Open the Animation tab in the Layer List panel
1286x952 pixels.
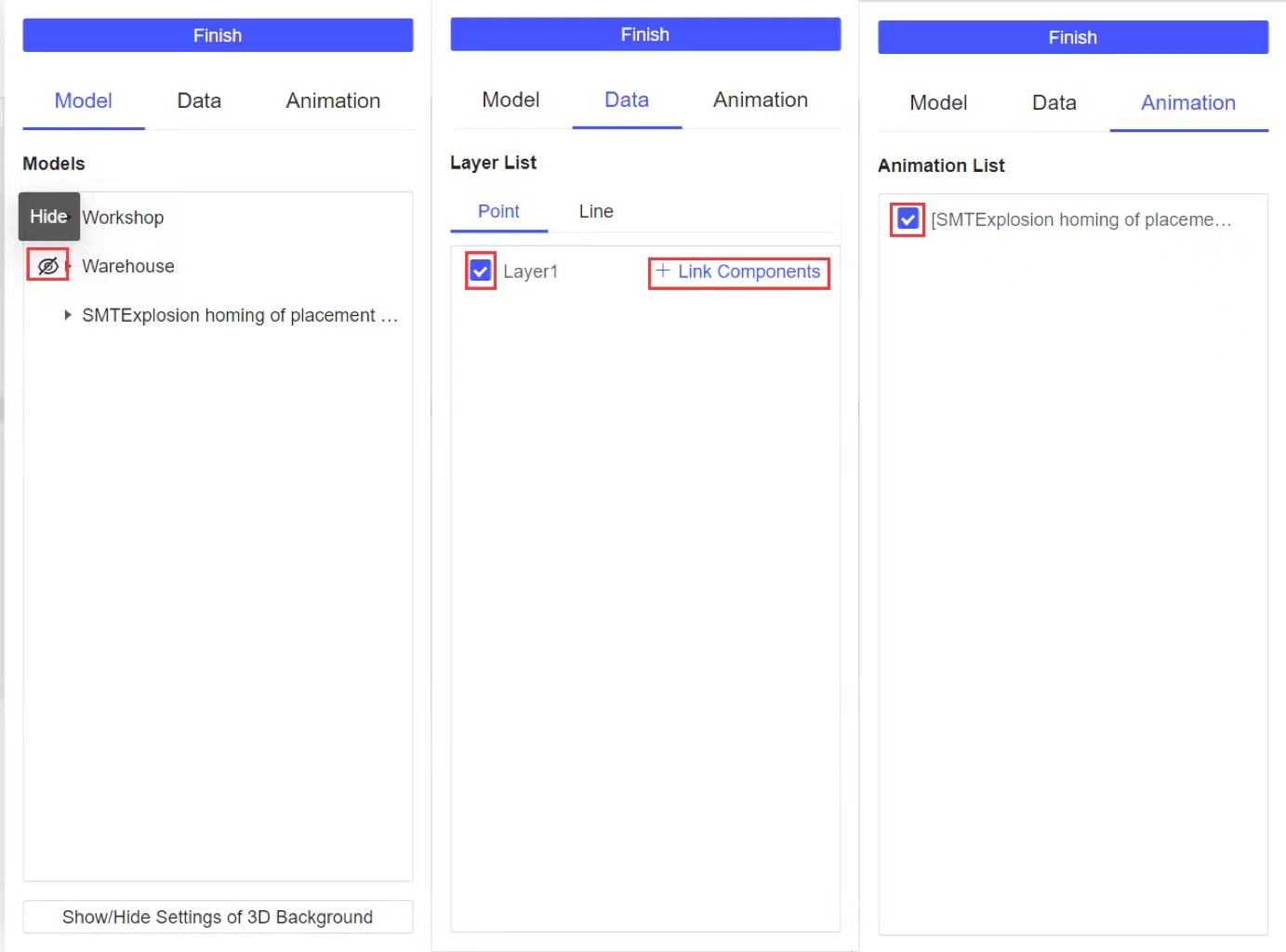tap(761, 99)
